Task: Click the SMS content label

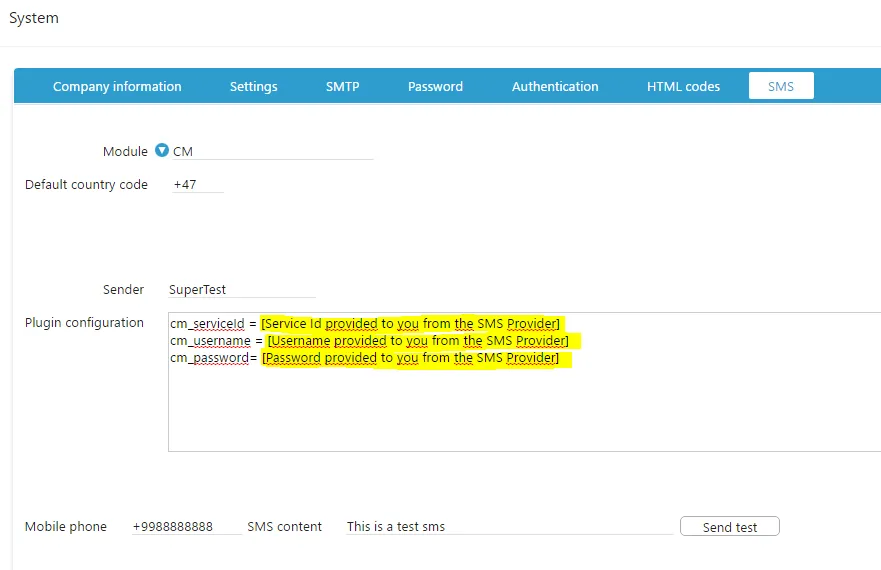Action: (x=284, y=527)
